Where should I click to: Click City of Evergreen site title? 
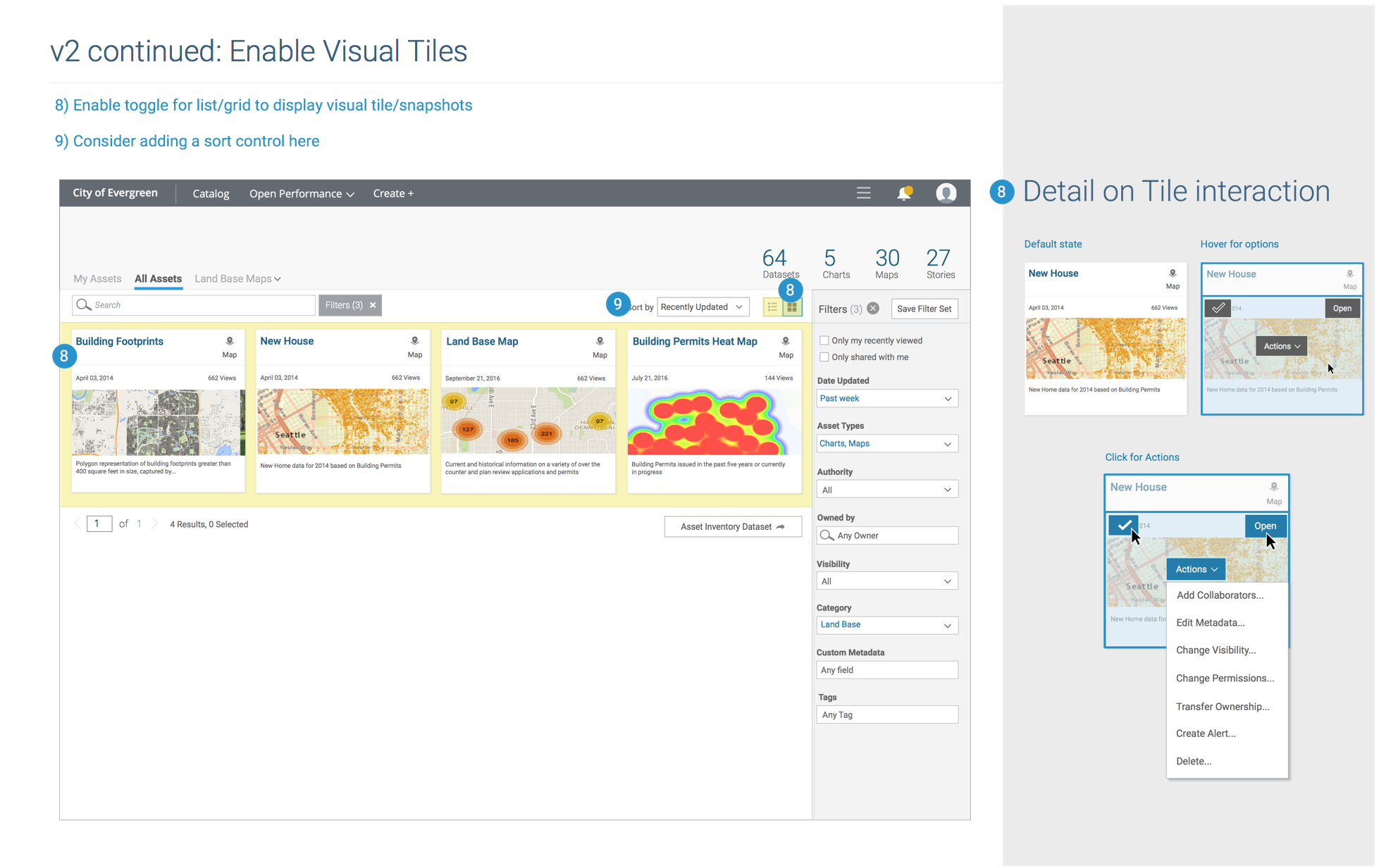tap(115, 193)
